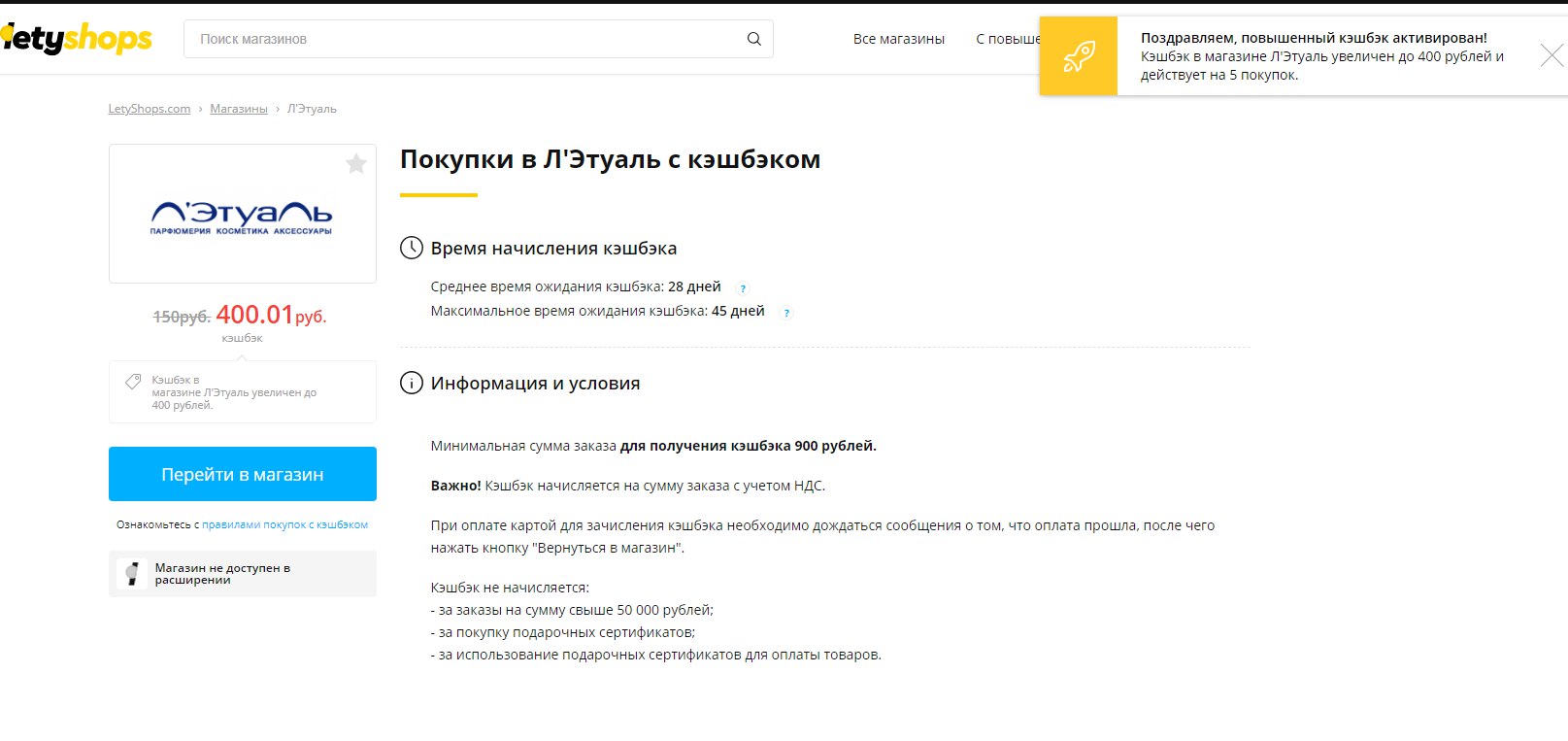This screenshot has width=1568, height=741.
Task: Click the 28 дней average waiting value
Action: click(x=694, y=286)
